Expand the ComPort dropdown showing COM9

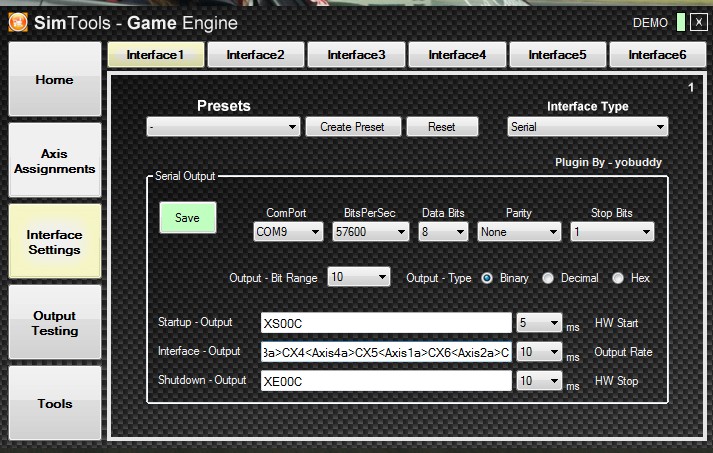tap(288, 232)
